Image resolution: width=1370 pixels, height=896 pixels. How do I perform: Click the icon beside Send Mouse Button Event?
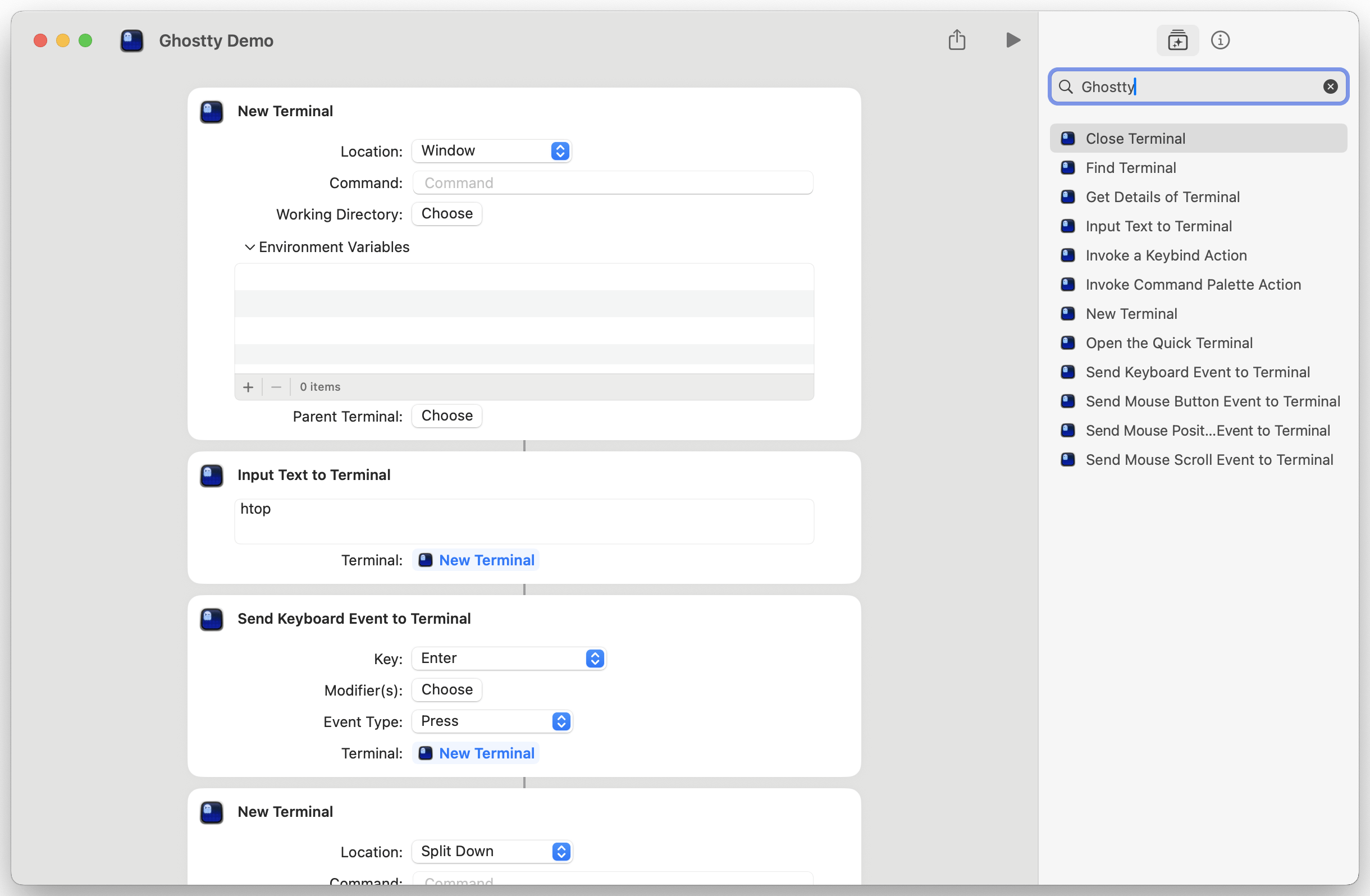1067,401
